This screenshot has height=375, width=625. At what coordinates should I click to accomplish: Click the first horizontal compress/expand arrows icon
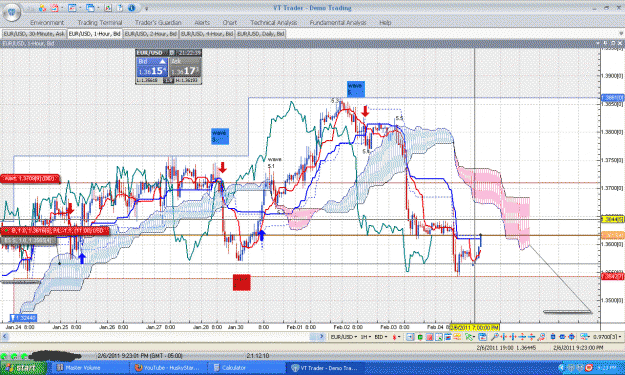coord(503,337)
